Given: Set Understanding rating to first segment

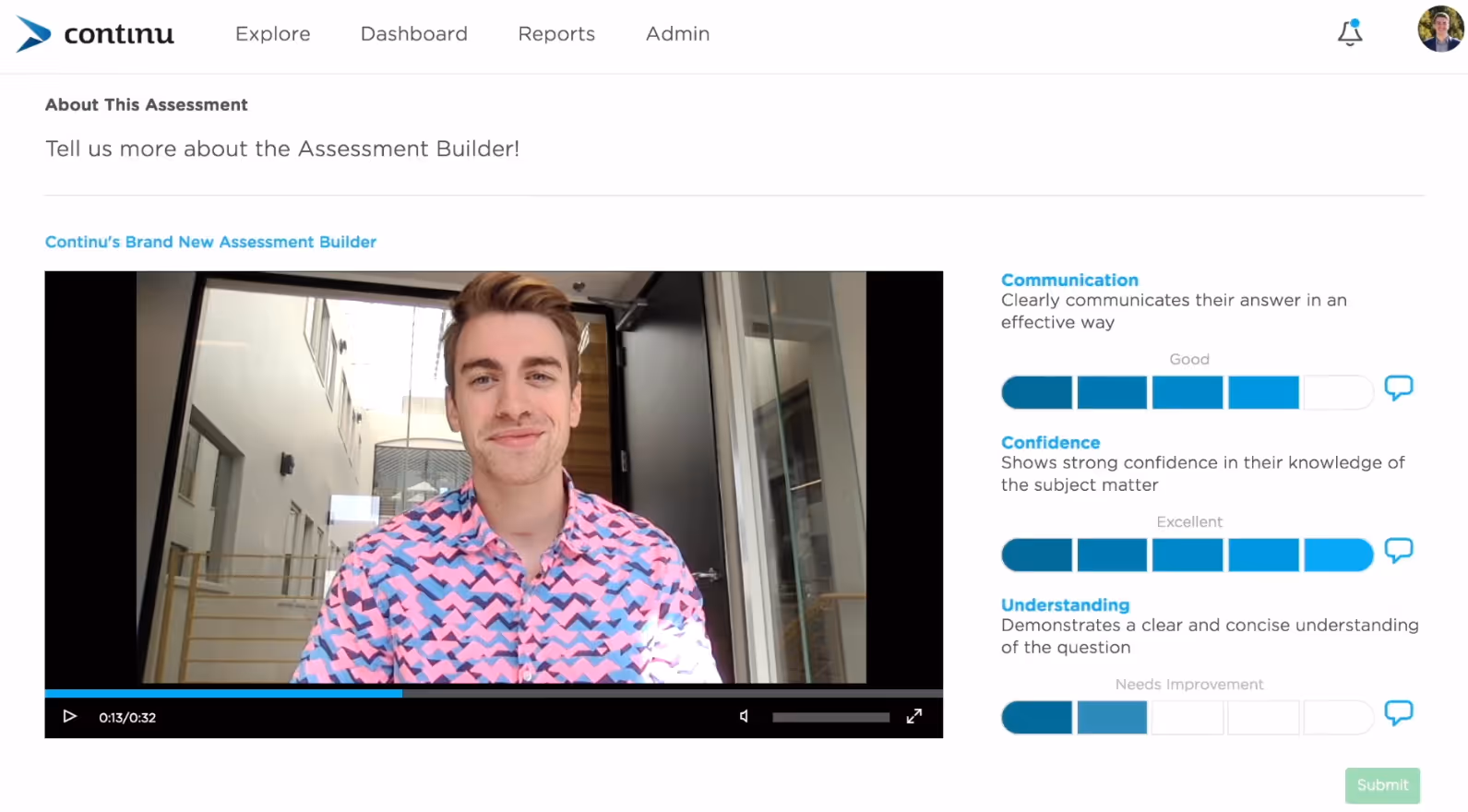Looking at the screenshot, I should [1037, 717].
